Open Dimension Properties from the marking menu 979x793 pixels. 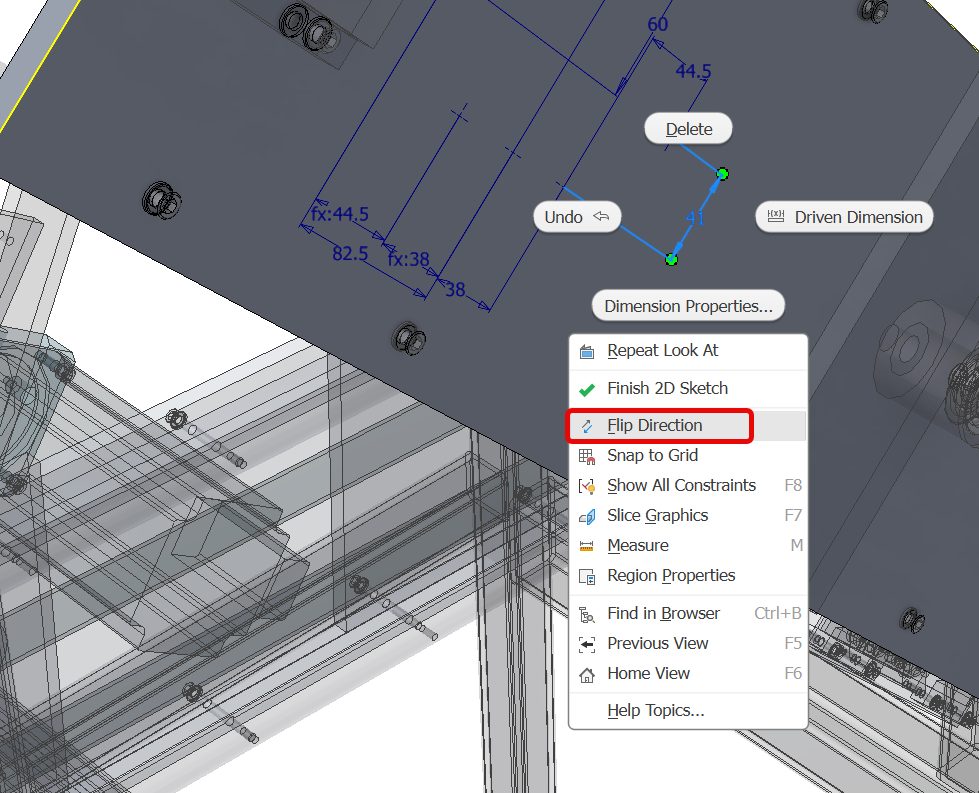(688, 306)
